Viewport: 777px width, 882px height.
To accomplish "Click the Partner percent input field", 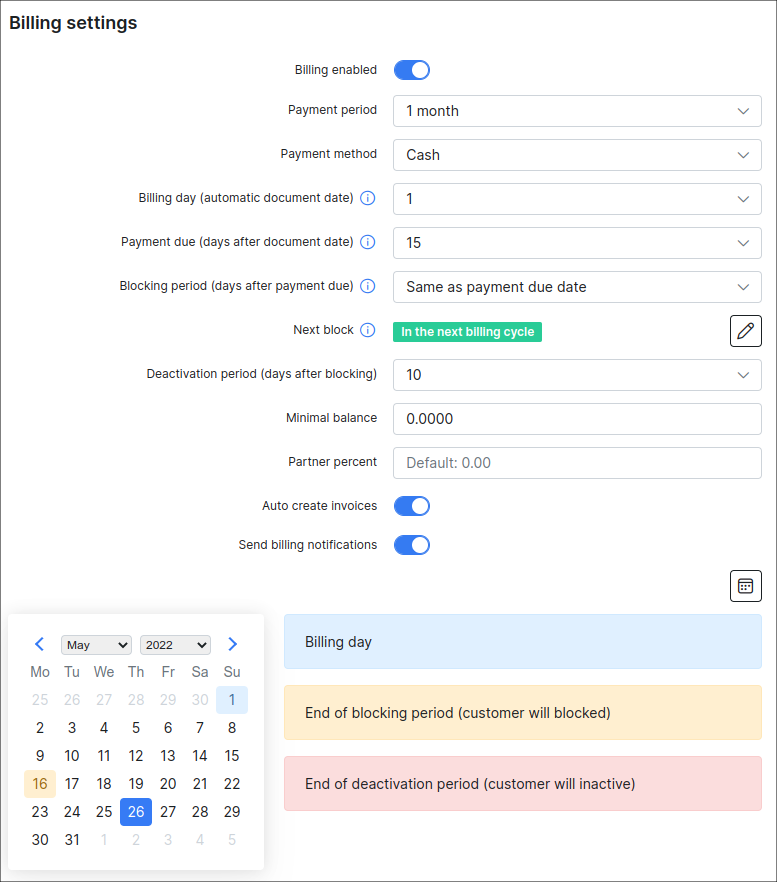I will (577, 463).
